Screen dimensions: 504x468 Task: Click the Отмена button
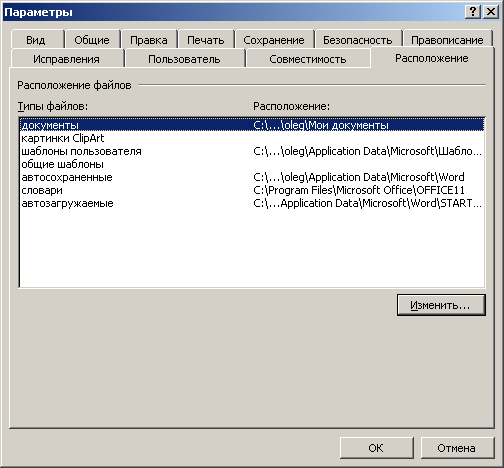pyautogui.click(x=457, y=448)
